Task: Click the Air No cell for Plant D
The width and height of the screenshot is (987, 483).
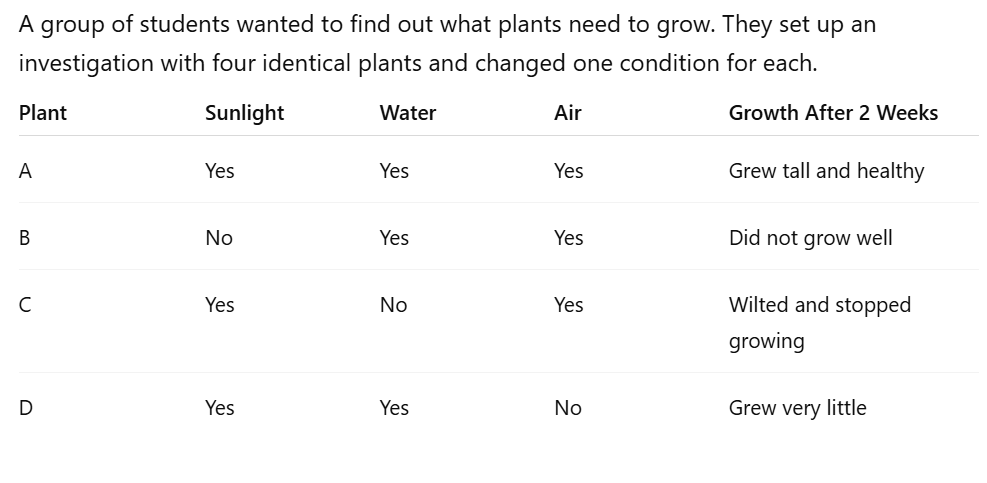Action: pos(567,408)
